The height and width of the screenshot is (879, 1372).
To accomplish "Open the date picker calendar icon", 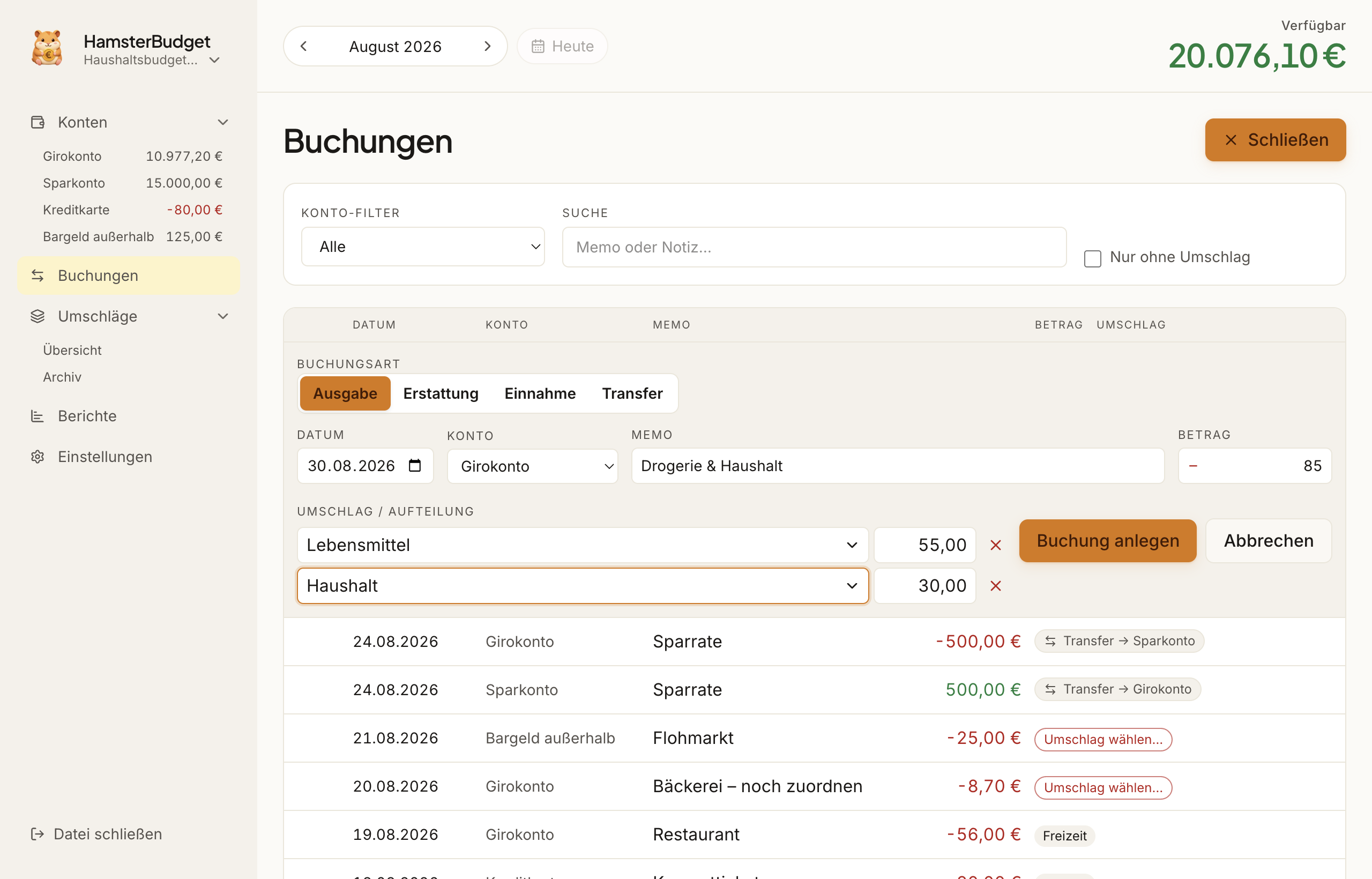I will pos(415,466).
